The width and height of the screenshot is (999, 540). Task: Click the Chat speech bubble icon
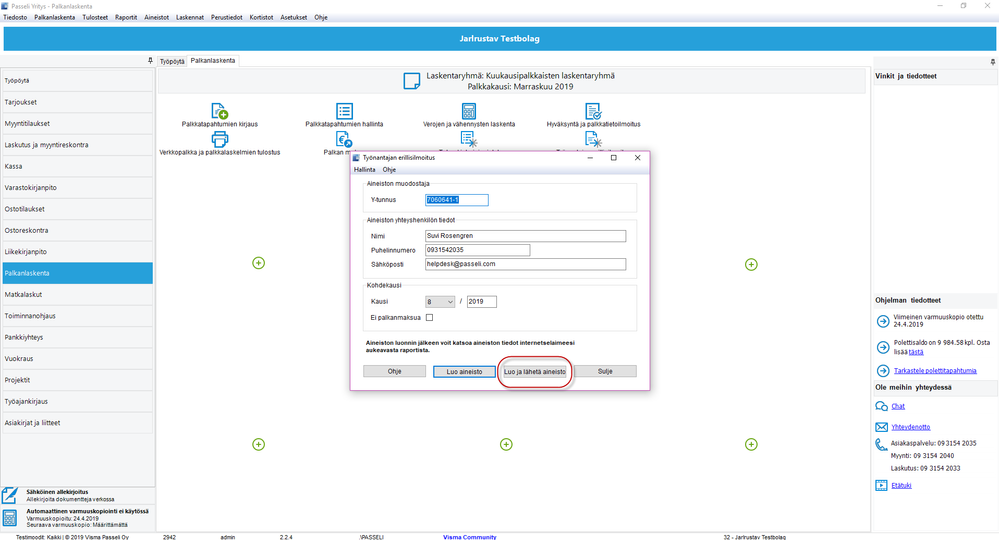tap(881, 406)
